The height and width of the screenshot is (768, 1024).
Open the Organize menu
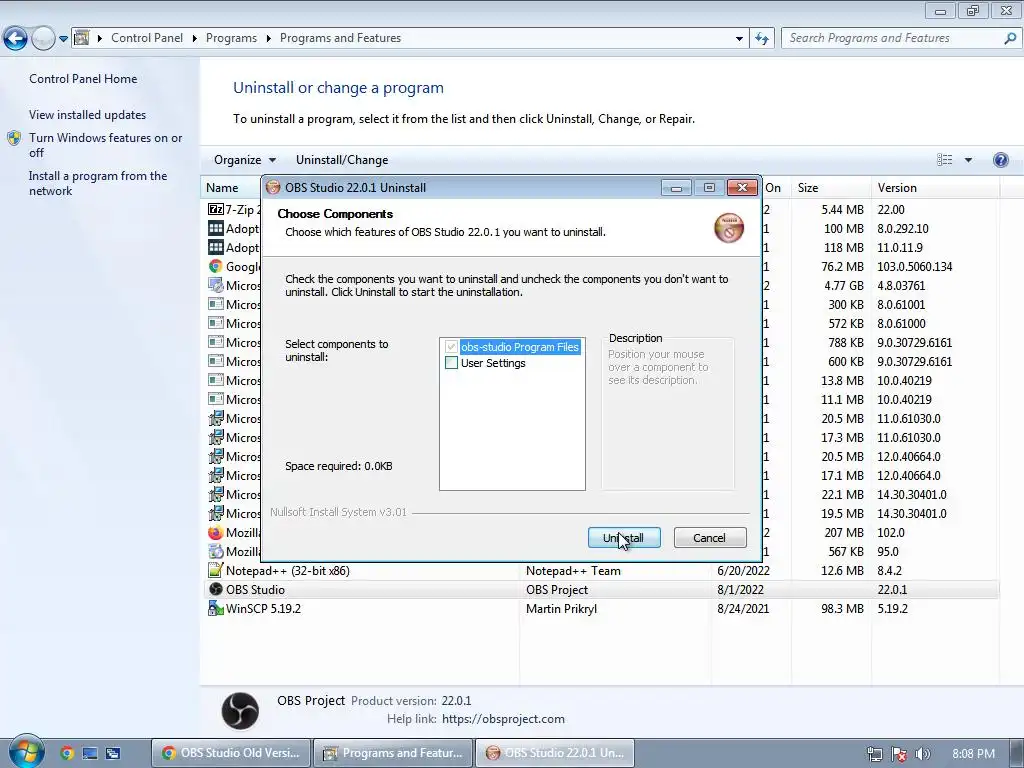tap(245, 160)
